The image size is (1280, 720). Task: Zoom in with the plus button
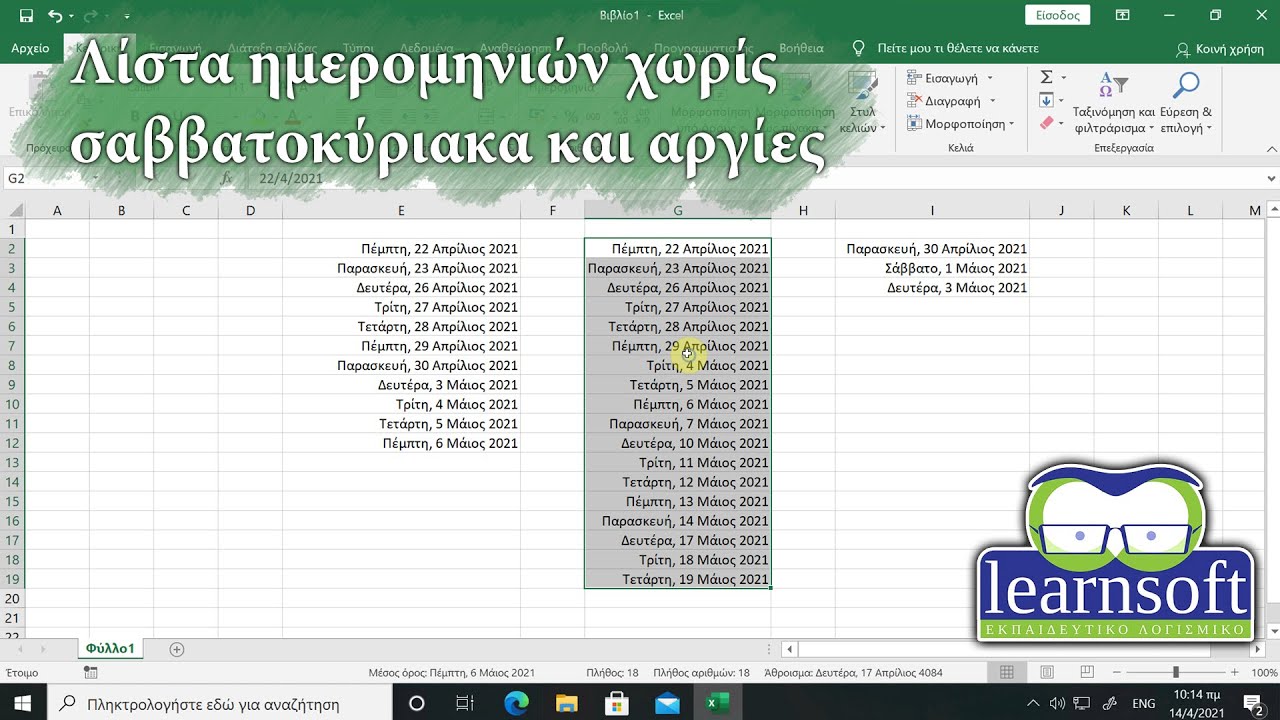click(1235, 673)
